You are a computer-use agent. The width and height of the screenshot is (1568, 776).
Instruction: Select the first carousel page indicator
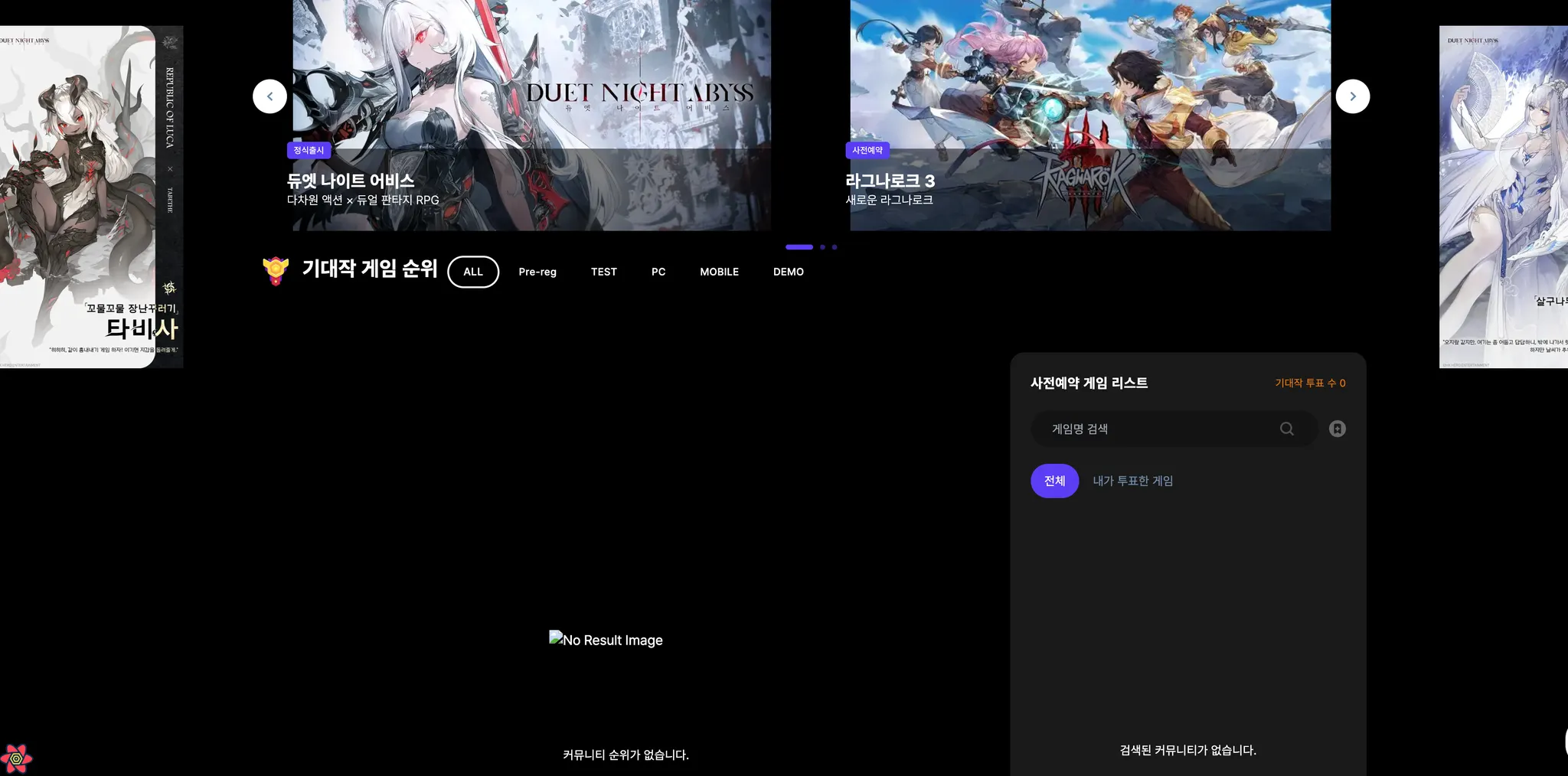point(799,247)
